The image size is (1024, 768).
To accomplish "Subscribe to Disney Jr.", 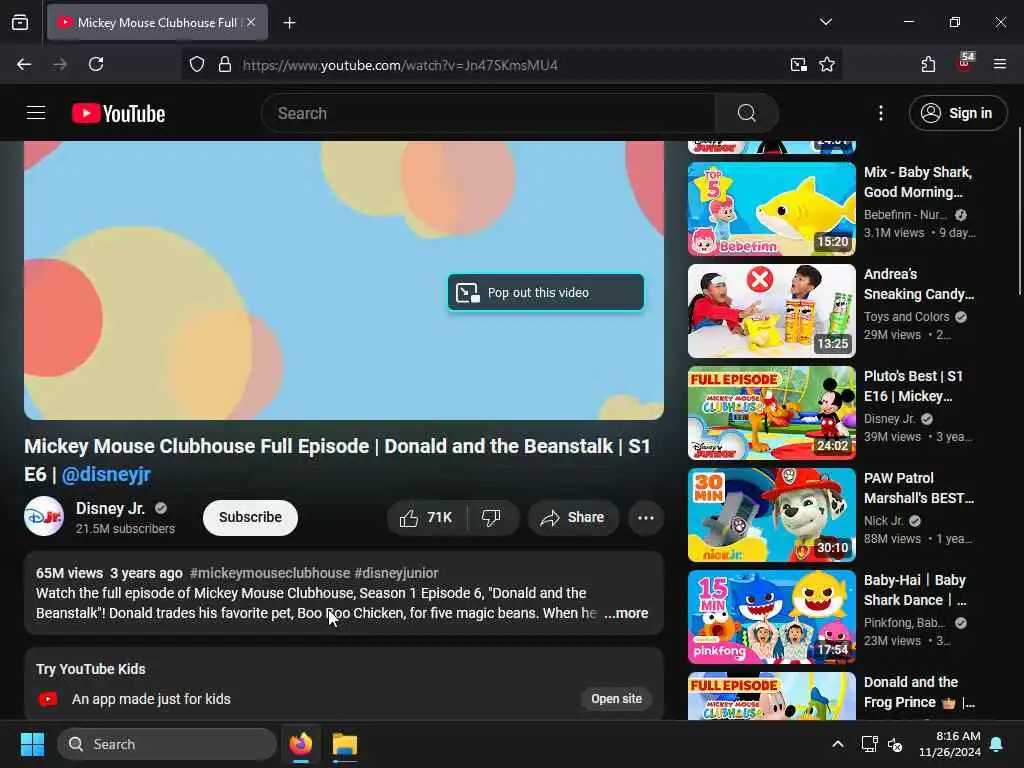I will pos(250,517).
